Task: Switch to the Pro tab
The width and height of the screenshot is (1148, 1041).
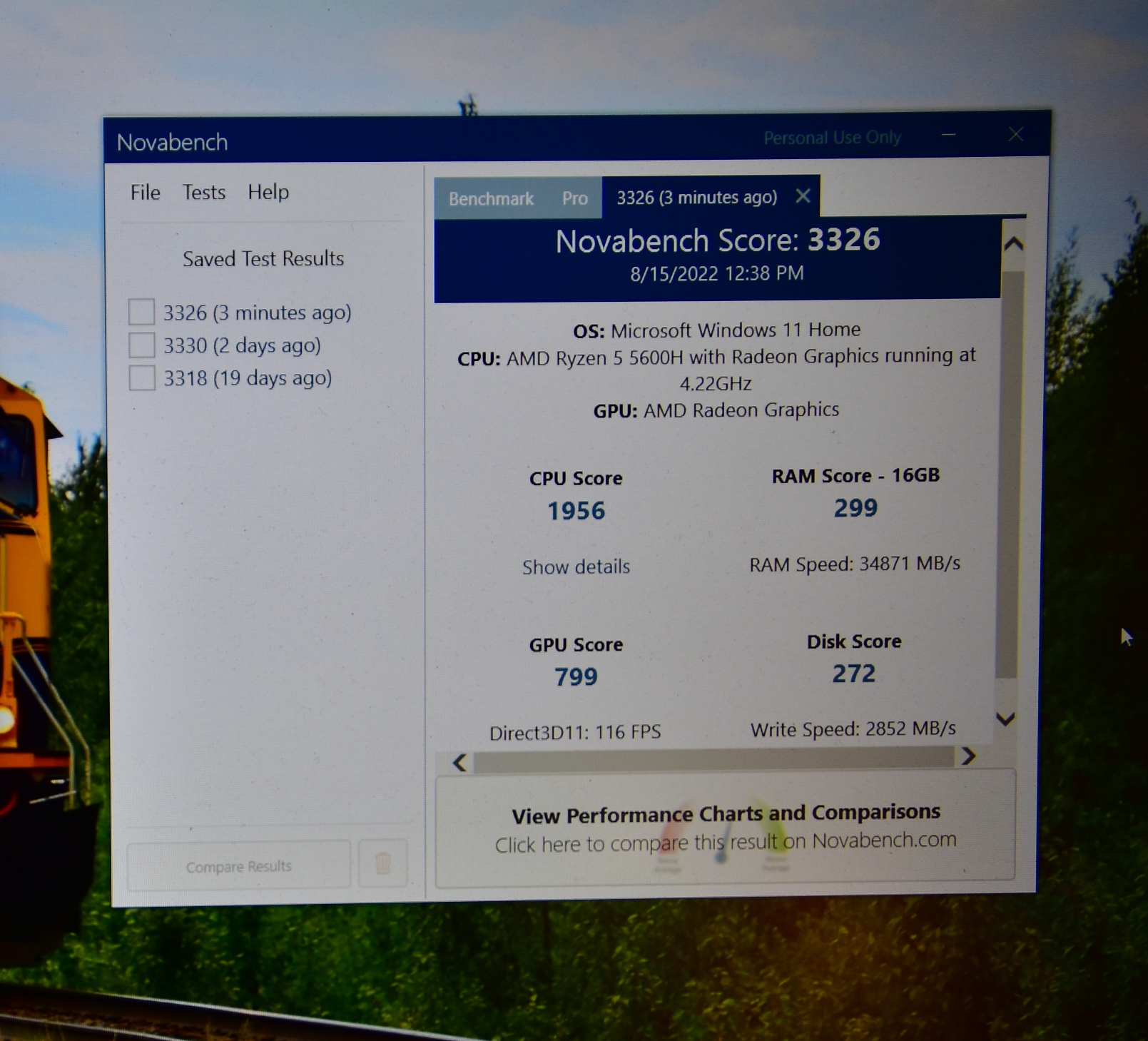Action: [574, 198]
